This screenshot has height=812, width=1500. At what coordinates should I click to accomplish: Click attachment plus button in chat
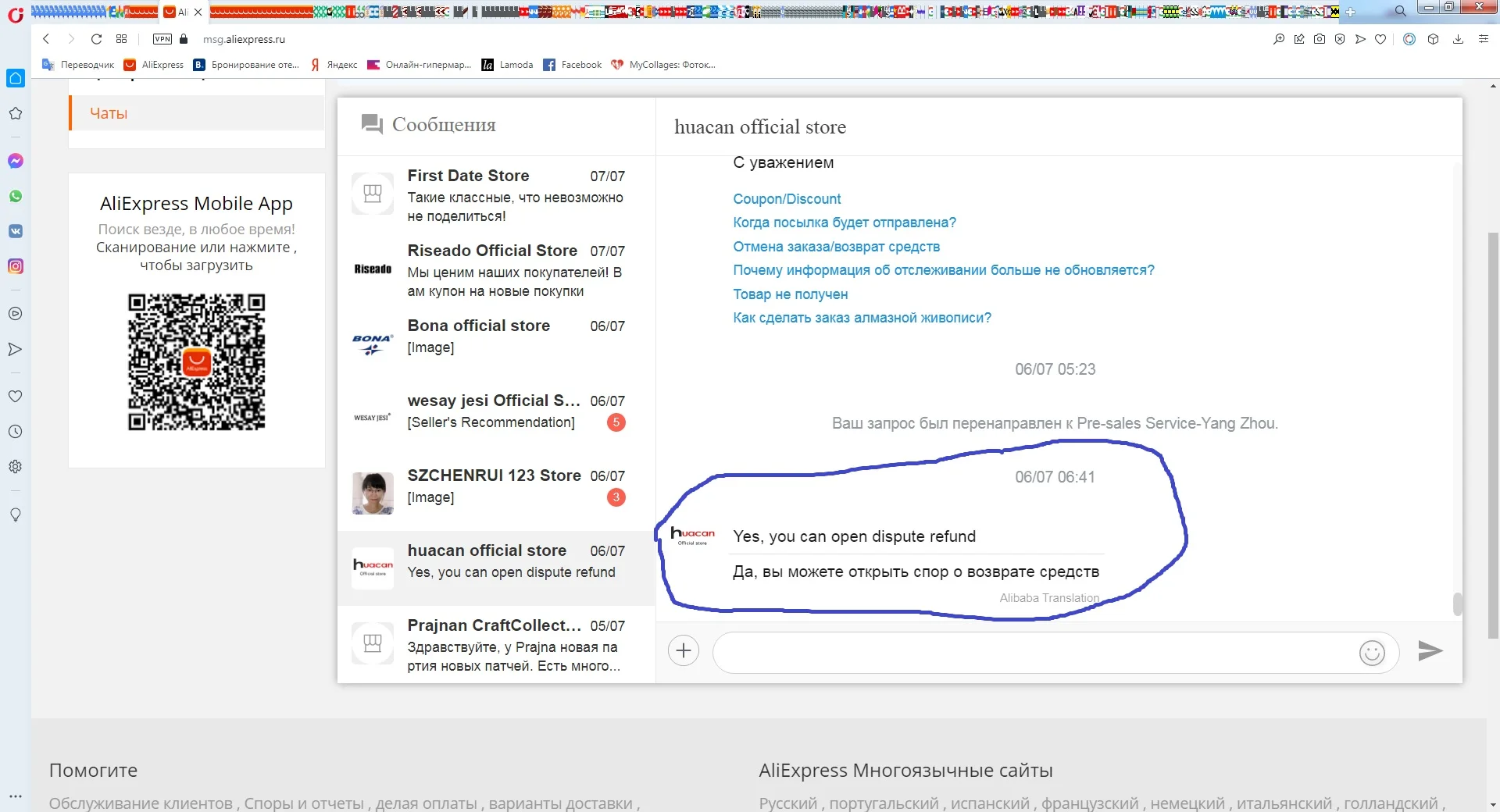tap(684, 650)
